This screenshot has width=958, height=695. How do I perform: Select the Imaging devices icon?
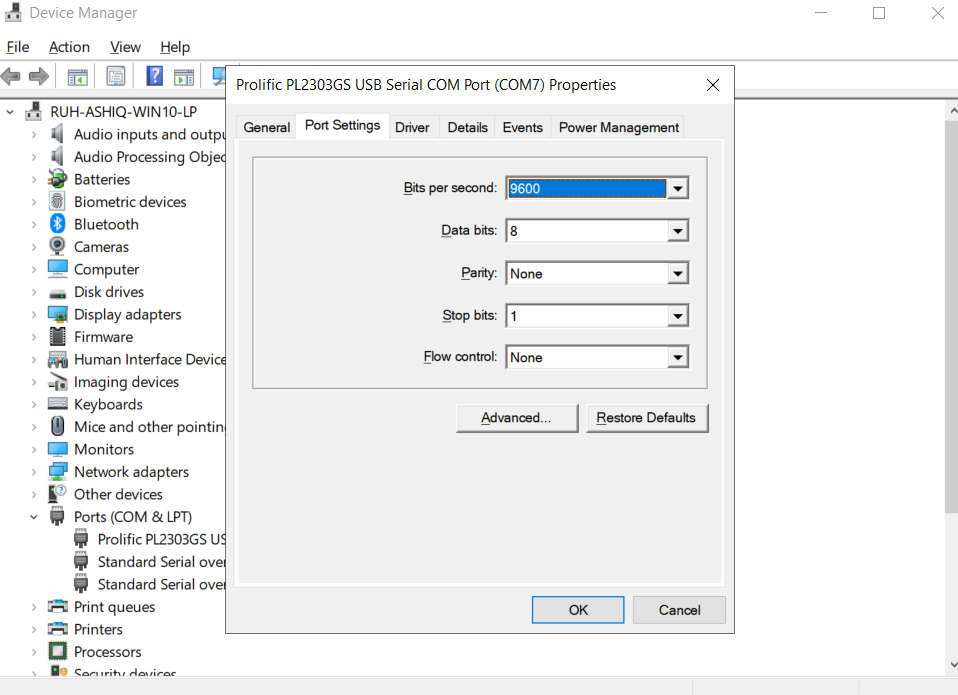point(57,382)
